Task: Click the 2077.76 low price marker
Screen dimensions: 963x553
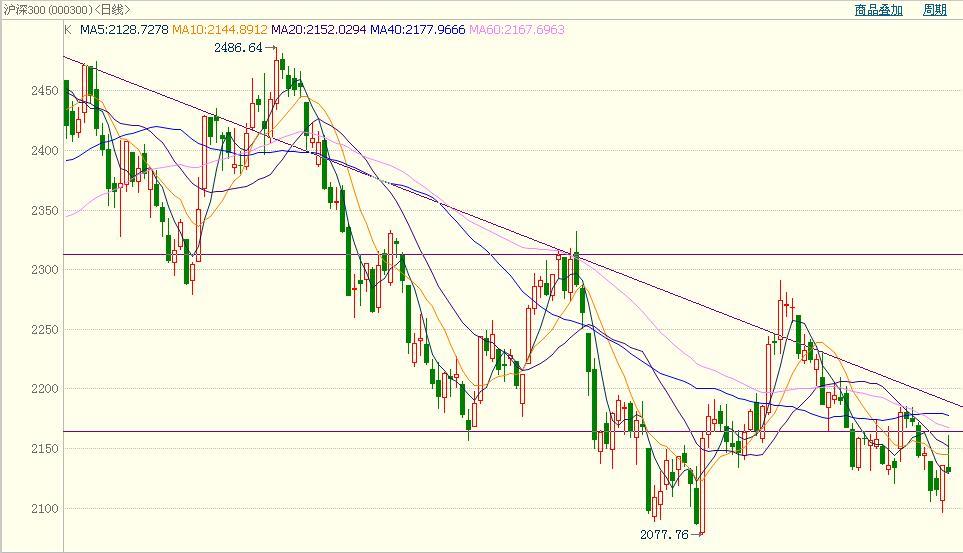Action: click(x=664, y=535)
